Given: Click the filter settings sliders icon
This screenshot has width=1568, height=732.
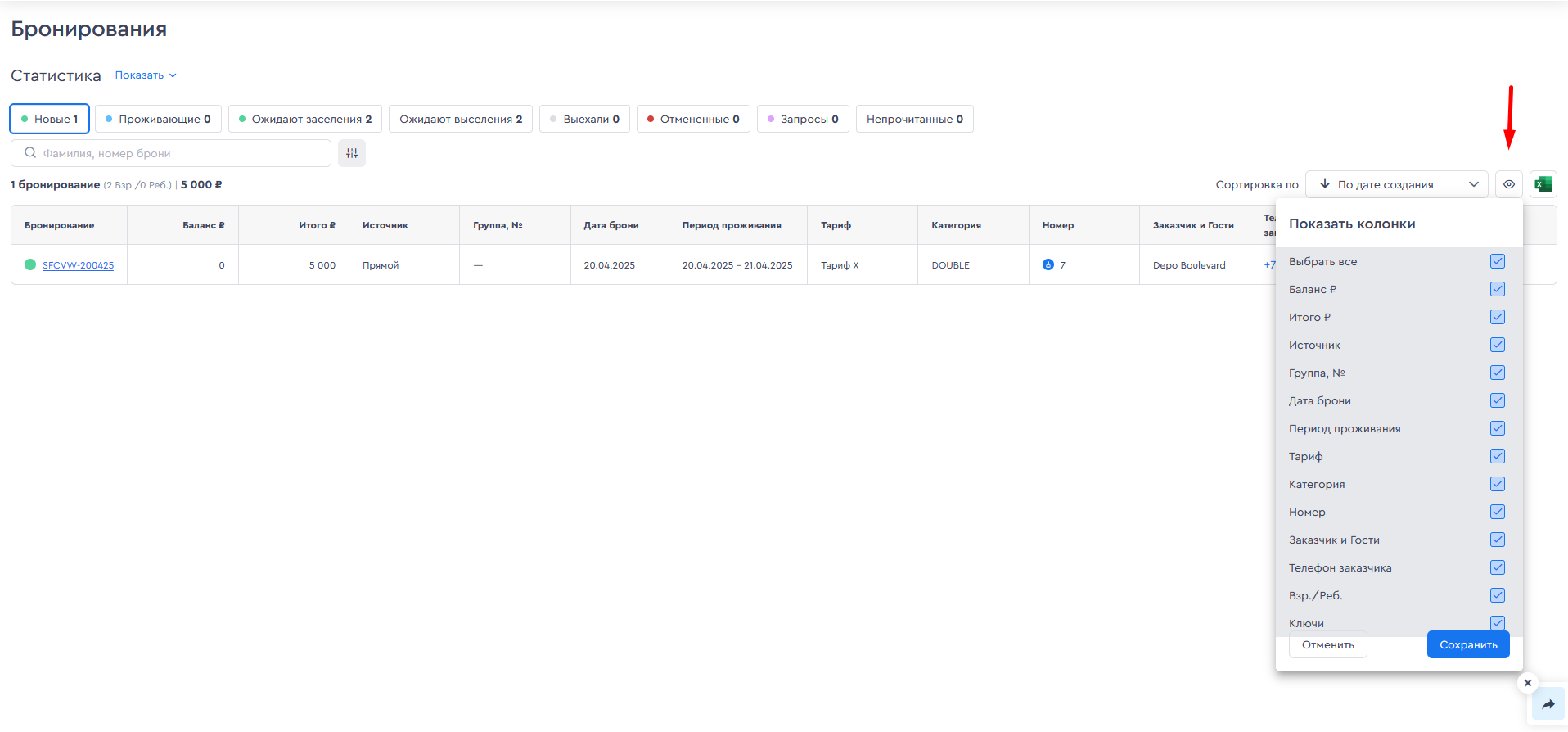Looking at the screenshot, I should pos(352,153).
